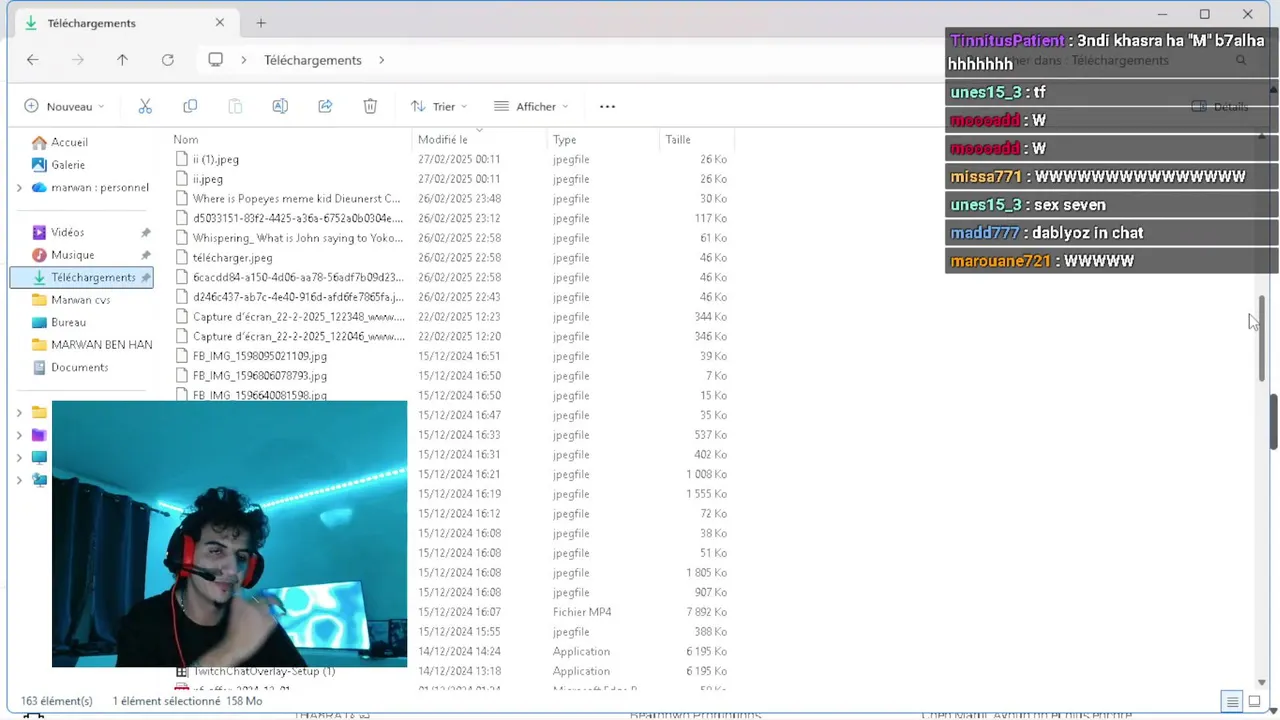Copy the selected item using the toolbar
The height and width of the screenshot is (720, 1280).
pyautogui.click(x=190, y=106)
